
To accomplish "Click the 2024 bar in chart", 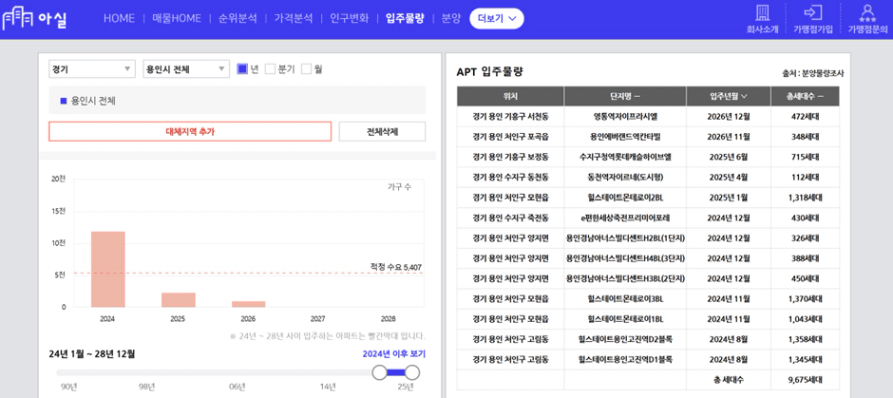I will [x=108, y=269].
